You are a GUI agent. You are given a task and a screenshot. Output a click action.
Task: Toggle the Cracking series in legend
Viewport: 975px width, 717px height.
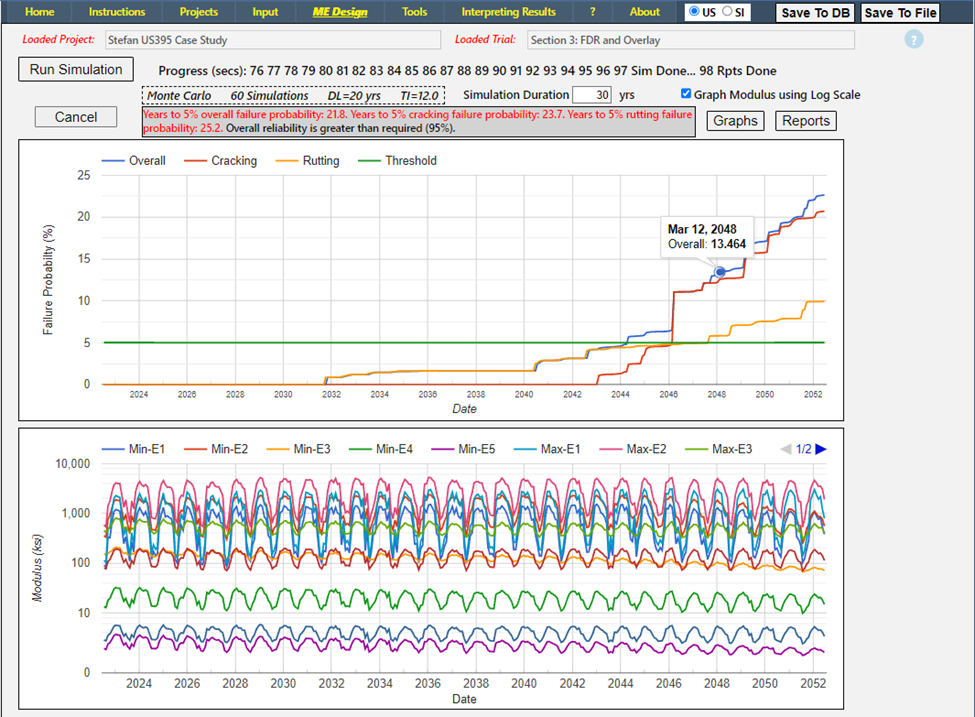(x=233, y=161)
